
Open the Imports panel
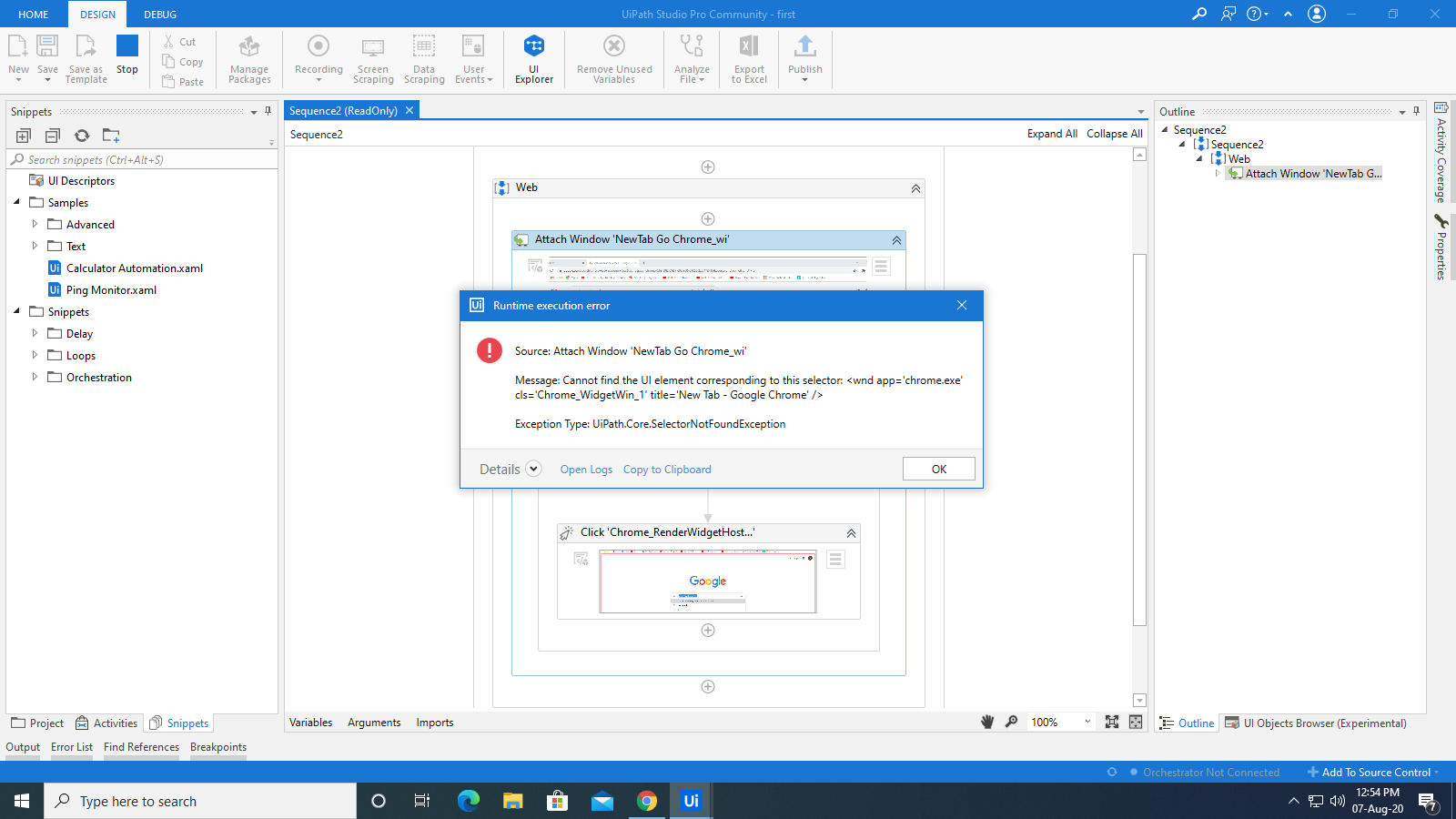(435, 723)
